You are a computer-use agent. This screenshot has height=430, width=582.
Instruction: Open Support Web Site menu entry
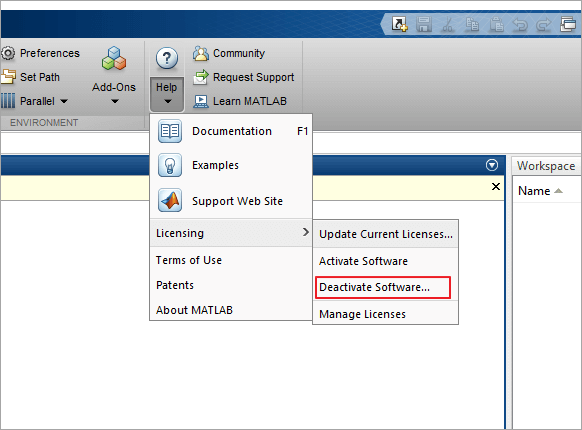point(231,201)
